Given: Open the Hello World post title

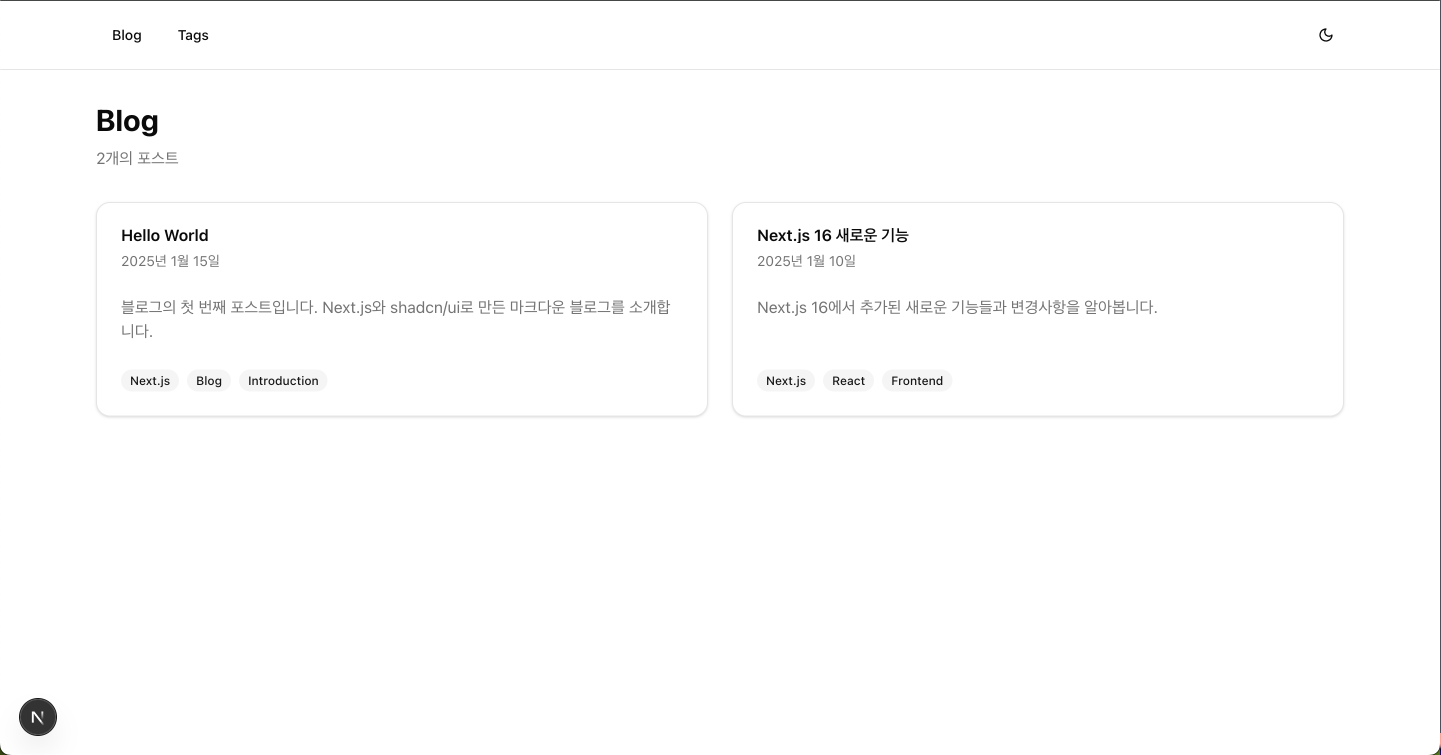Looking at the screenshot, I should (x=165, y=236).
